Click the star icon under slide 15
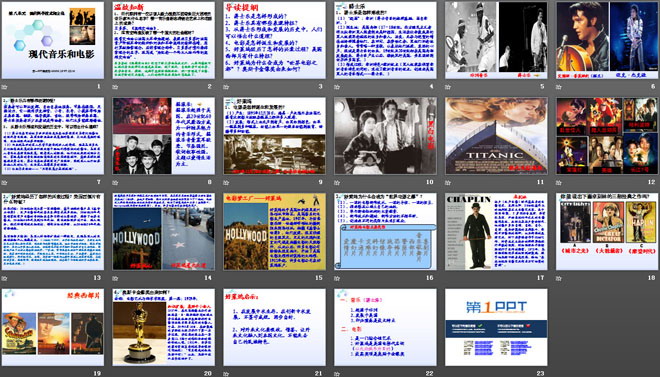Viewport: 660px width, 377px height. 226,278
